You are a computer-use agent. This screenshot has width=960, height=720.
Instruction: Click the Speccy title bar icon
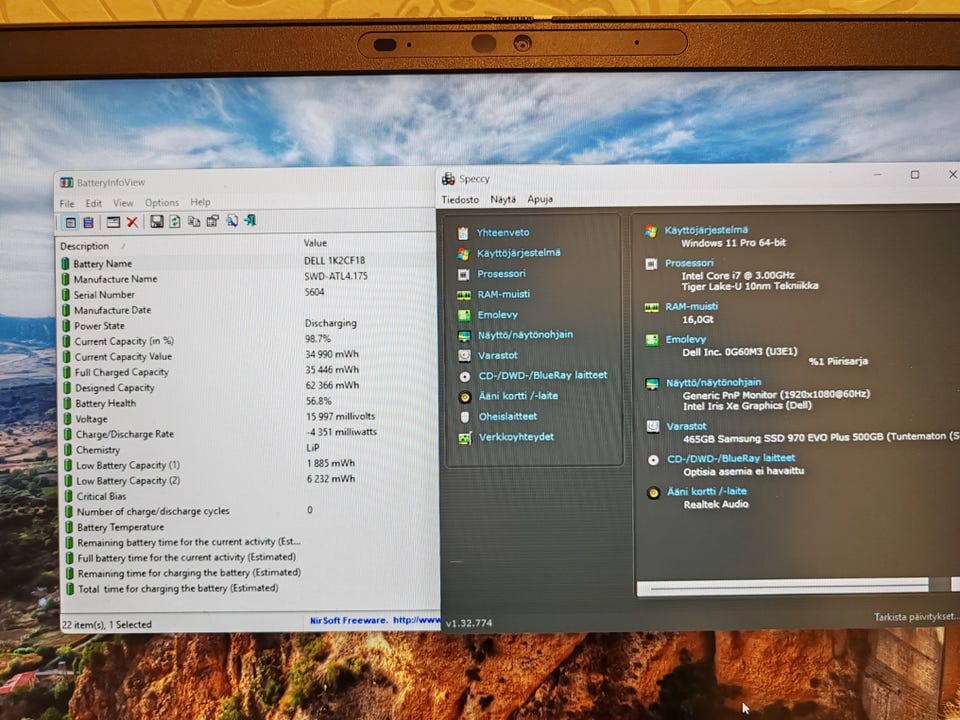(x=448, y=179)
